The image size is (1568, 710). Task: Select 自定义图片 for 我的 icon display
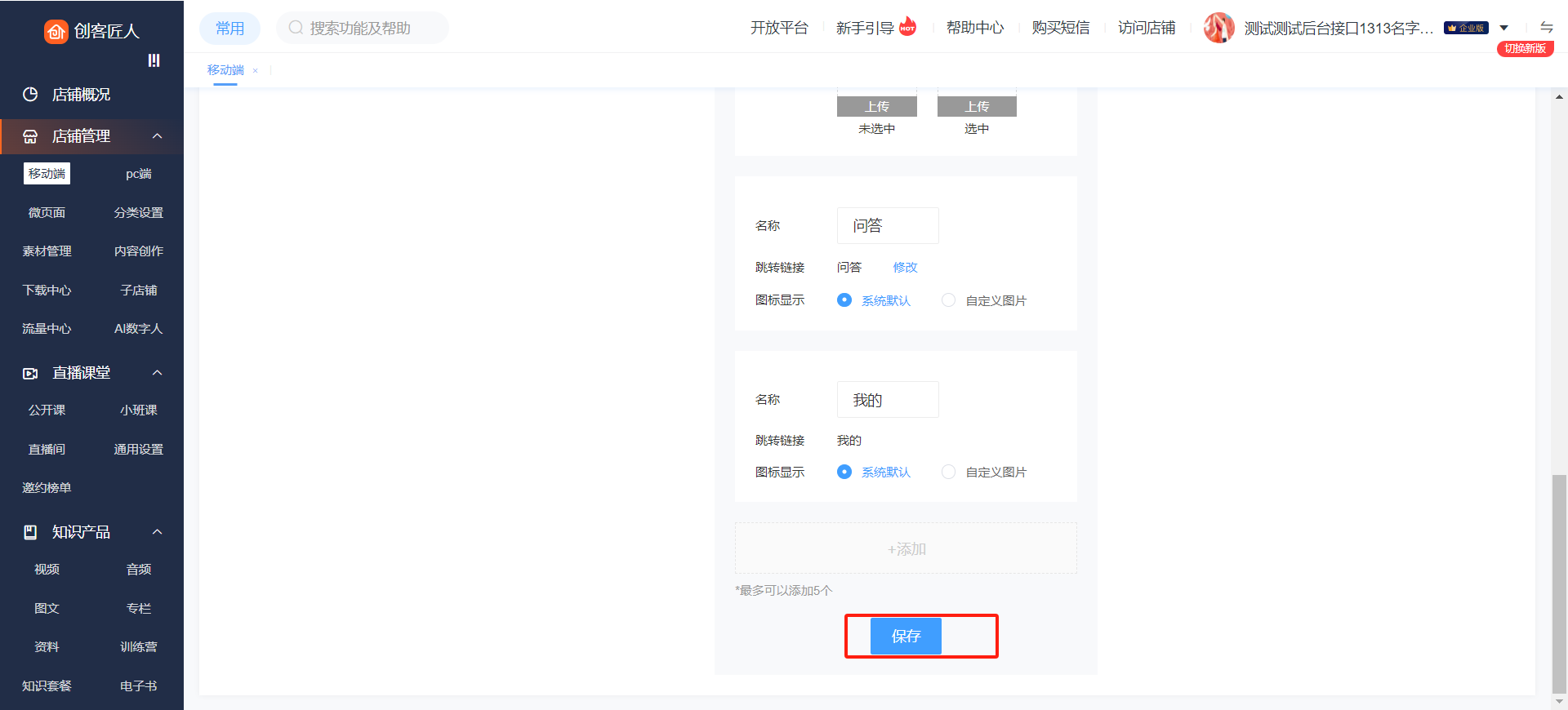pyautogui.click(x=948, y=472)
